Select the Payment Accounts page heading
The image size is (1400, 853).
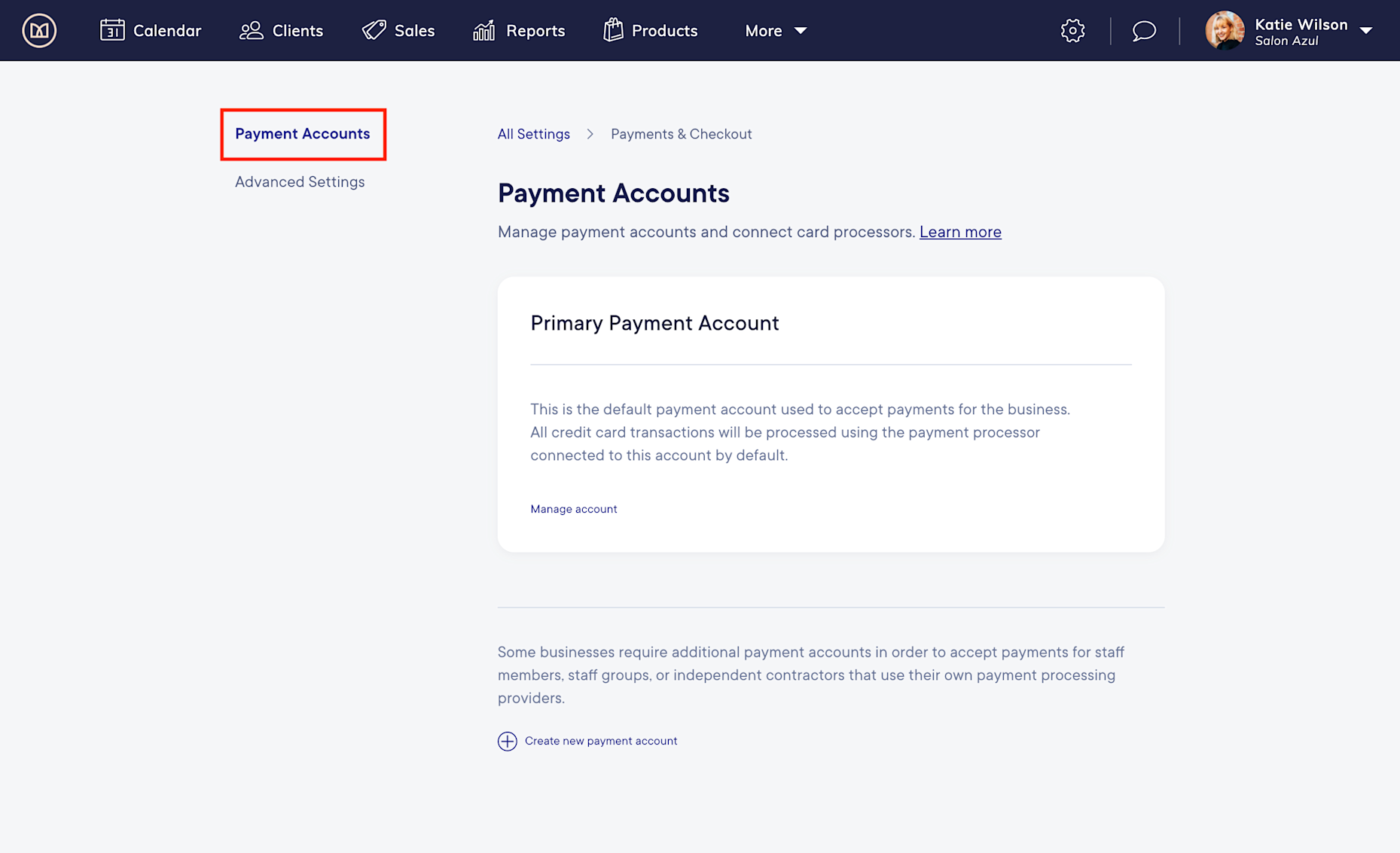point(613,193)
